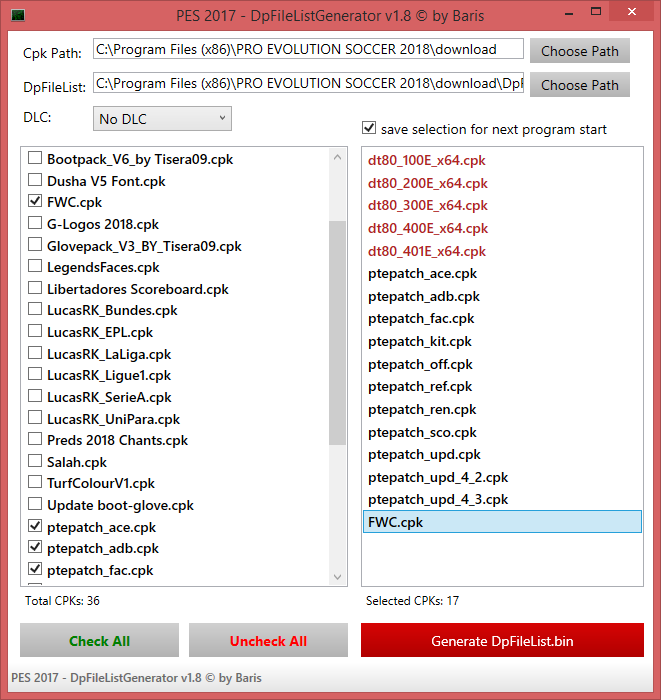
Task: Uncheck ptepatch_fac.cpk in left list
Action: click(35, 569)
